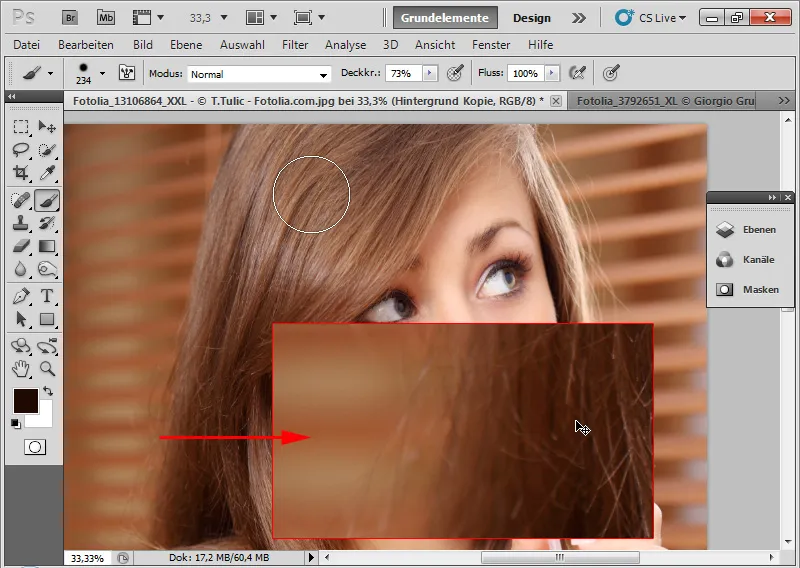Image resolution: width=800 pixels, height=568 pixels.
Task: Open the Ebenen panel
Action: coord(750,230)
